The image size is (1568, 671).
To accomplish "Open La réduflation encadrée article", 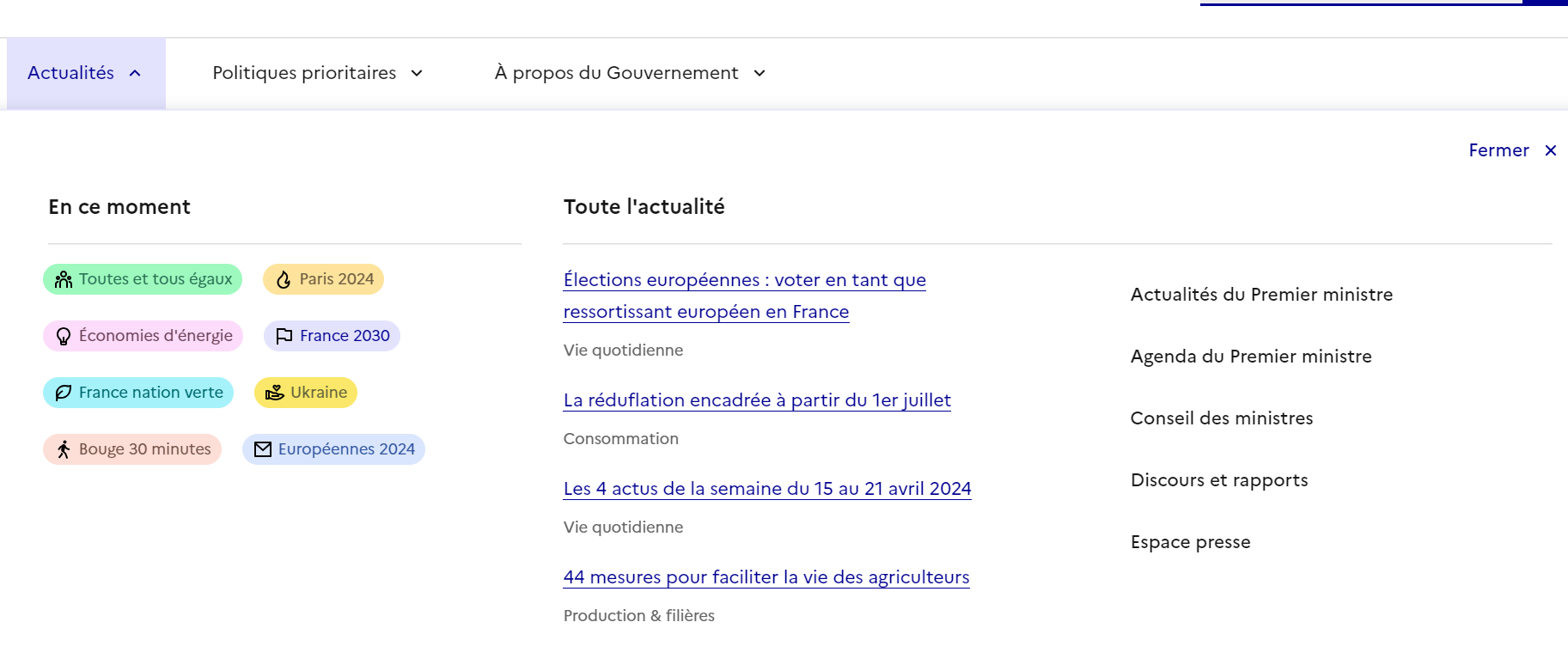I will click(757, 400).
